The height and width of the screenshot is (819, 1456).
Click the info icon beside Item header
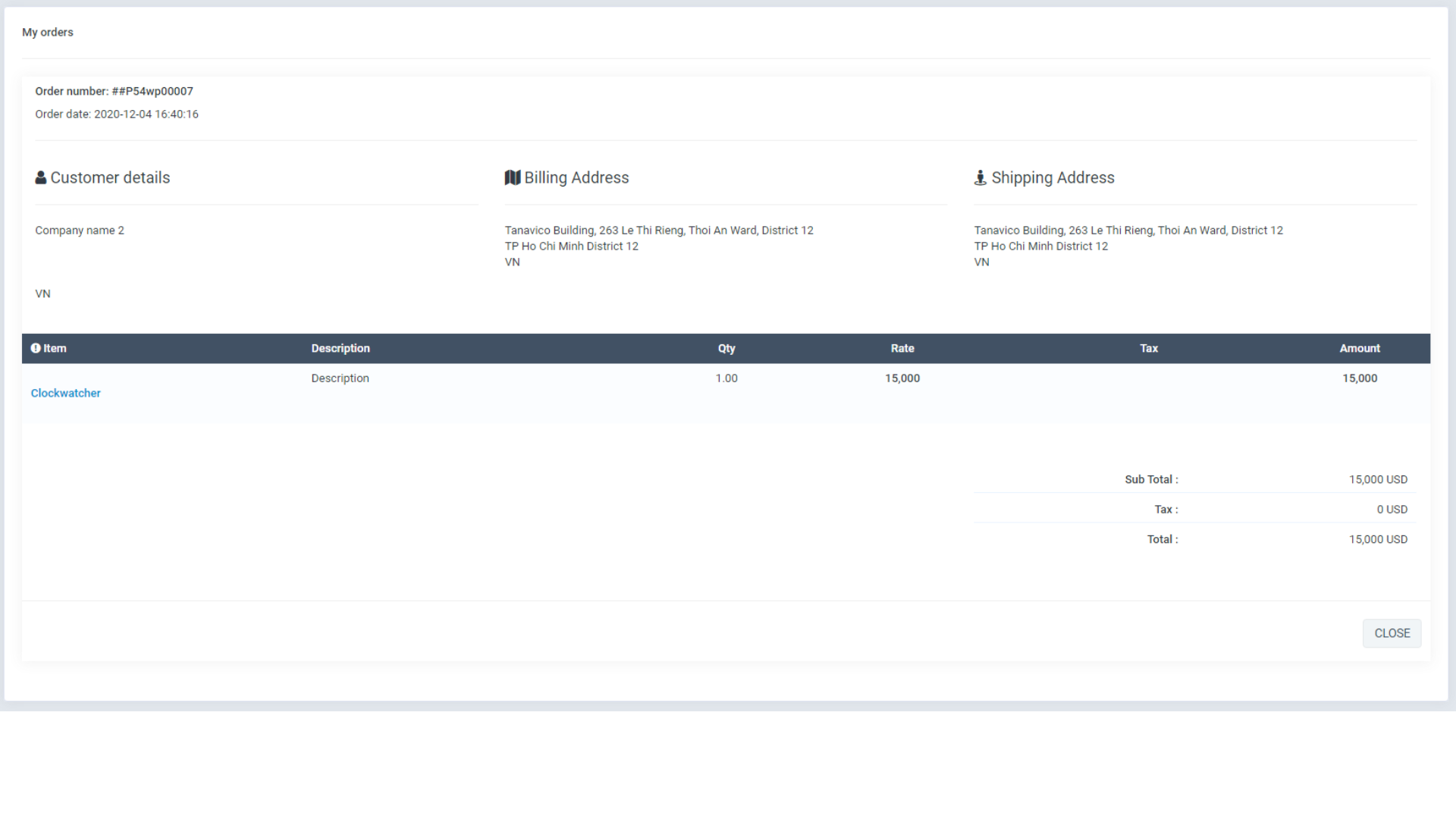tap(35, 348)
